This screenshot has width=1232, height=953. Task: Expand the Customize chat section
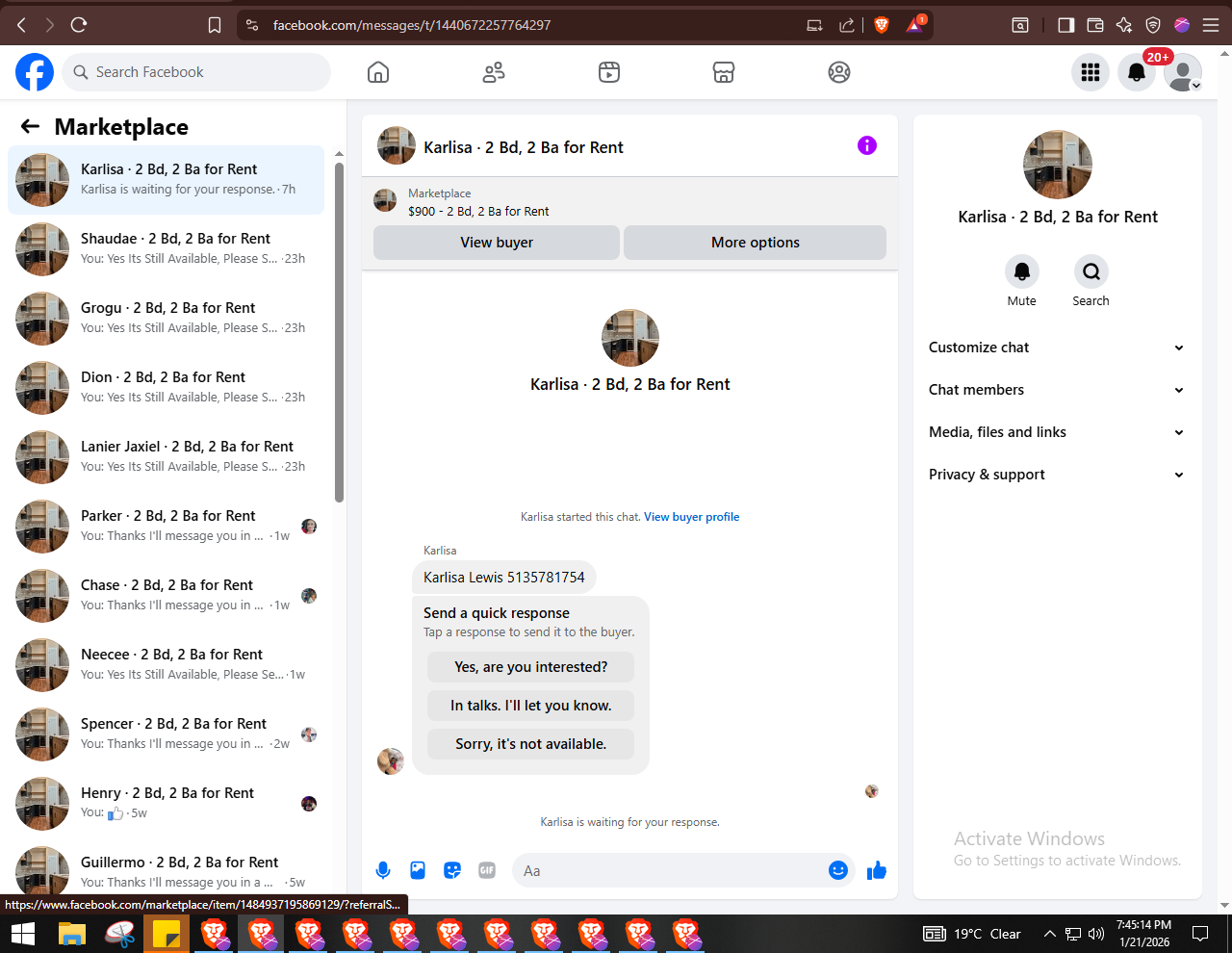coord(1057,348)
